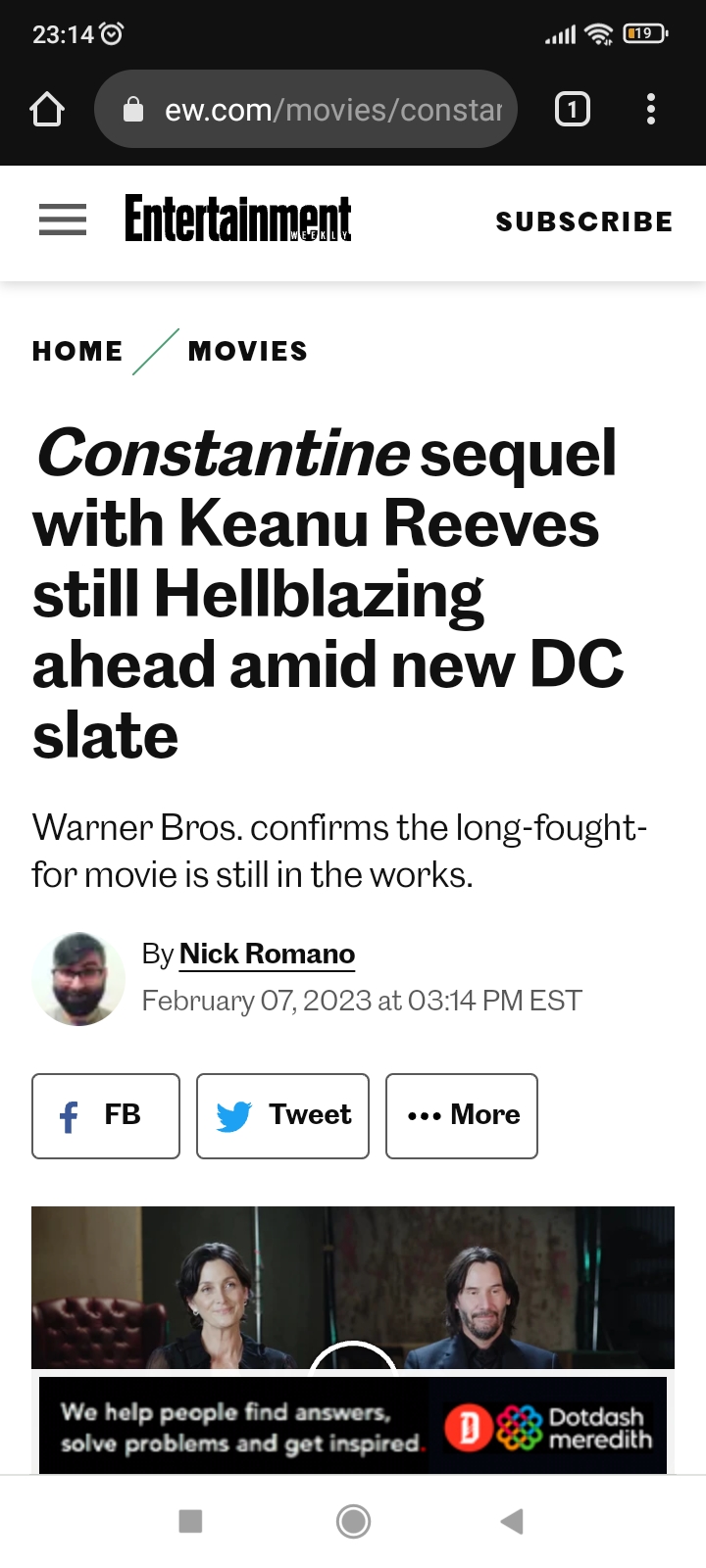Viewport: 706px width, 1568px height.
Task: Open the Chrome three-dot menu
Action: pyautogui.click(x=651, y=109)
